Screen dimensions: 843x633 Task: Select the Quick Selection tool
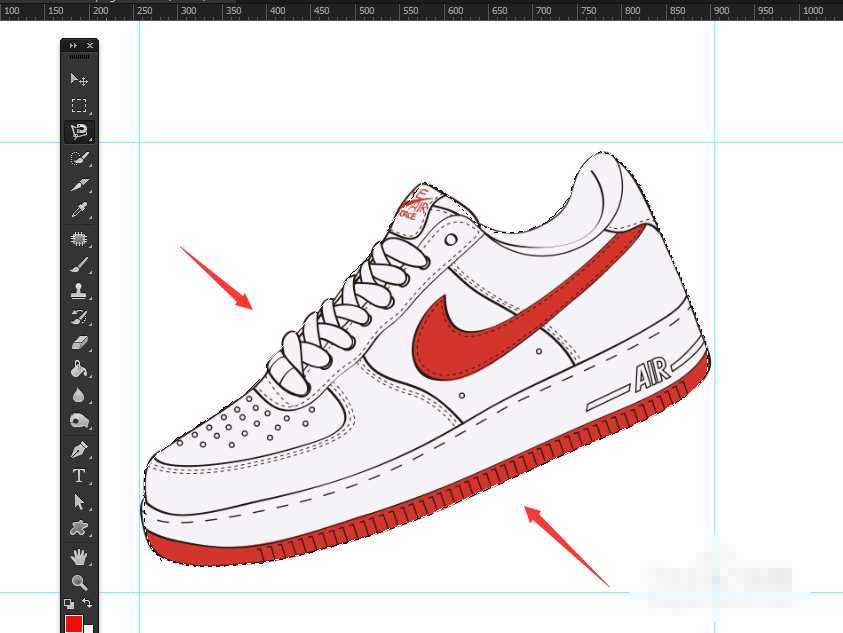tap(79, 158)
